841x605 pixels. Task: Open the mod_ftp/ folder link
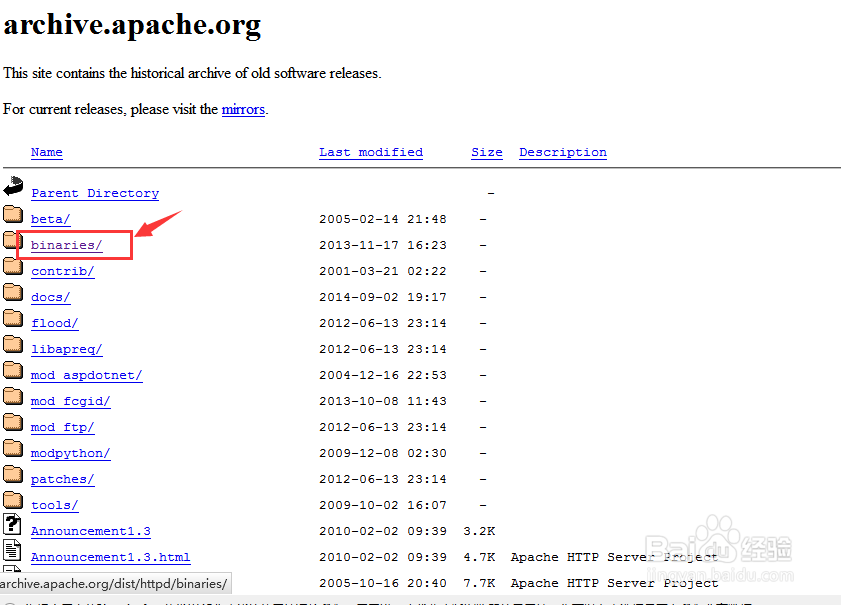pos(63,427)
